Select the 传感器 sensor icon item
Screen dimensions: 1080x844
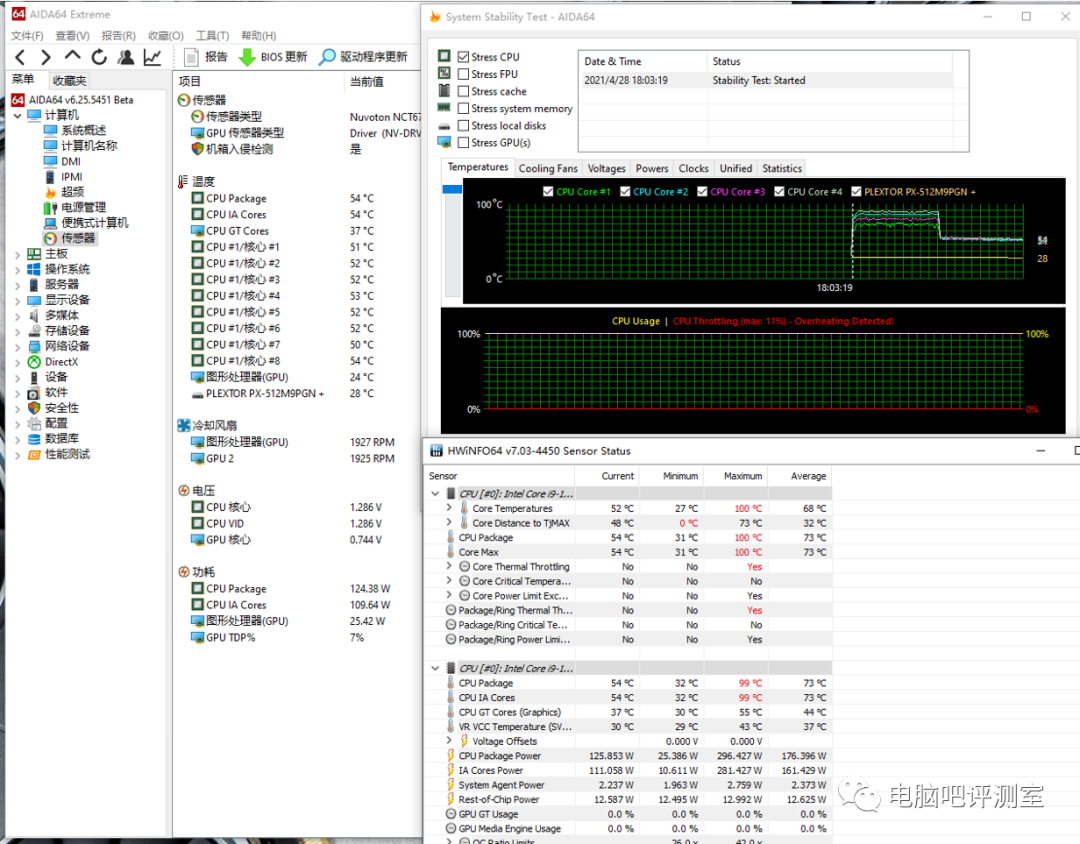tap(50, 238)
